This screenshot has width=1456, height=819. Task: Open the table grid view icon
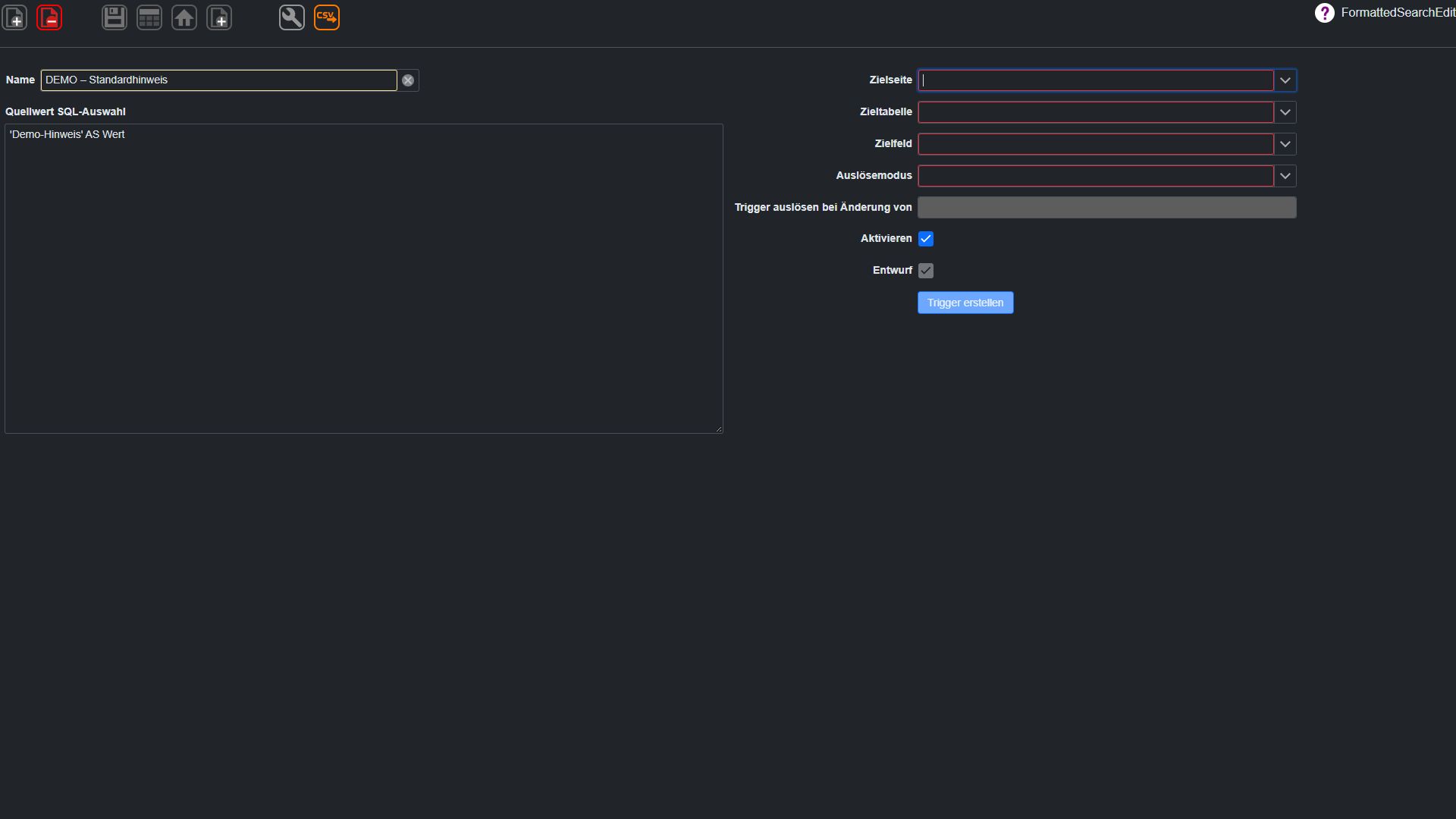point(149,17)
